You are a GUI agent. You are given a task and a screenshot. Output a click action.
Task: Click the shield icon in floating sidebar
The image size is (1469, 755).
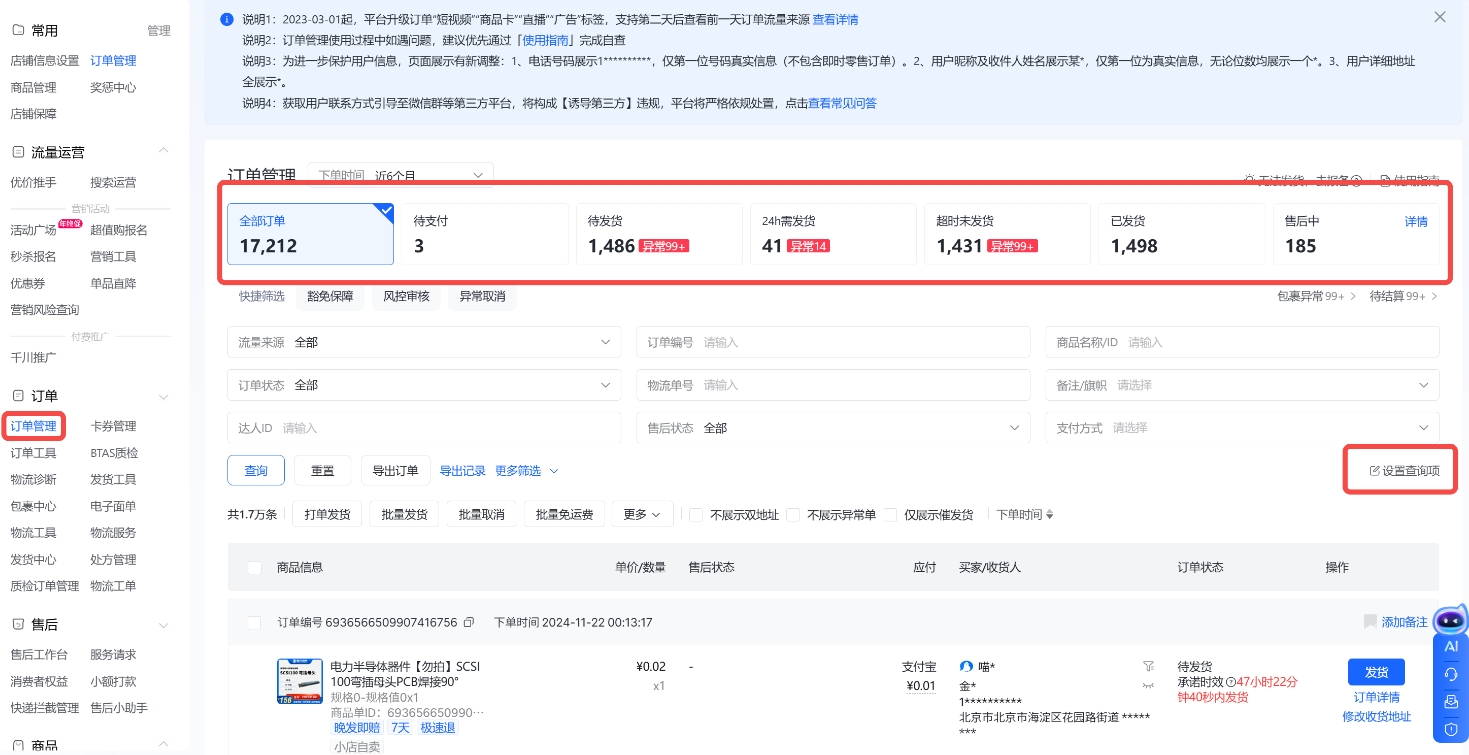[x=1451, y=728]
